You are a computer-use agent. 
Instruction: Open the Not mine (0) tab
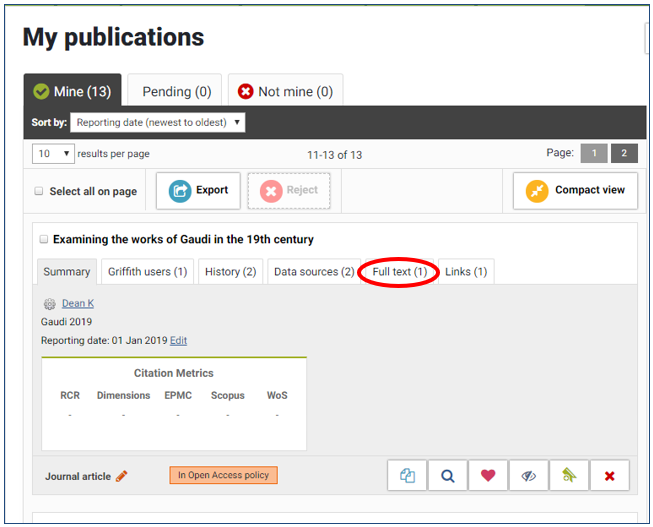tap(285, 91)
